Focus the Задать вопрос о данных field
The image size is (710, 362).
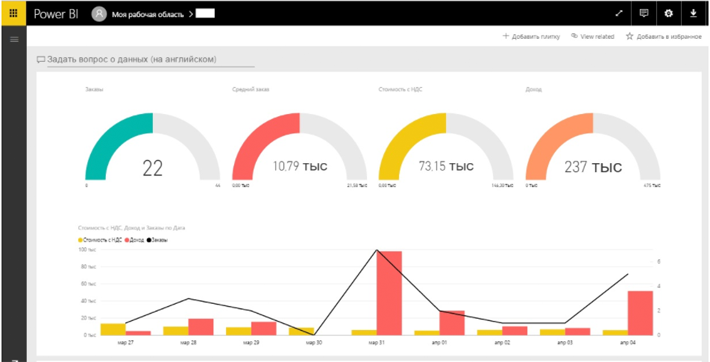pyautogui.click(x=151, y=60)
